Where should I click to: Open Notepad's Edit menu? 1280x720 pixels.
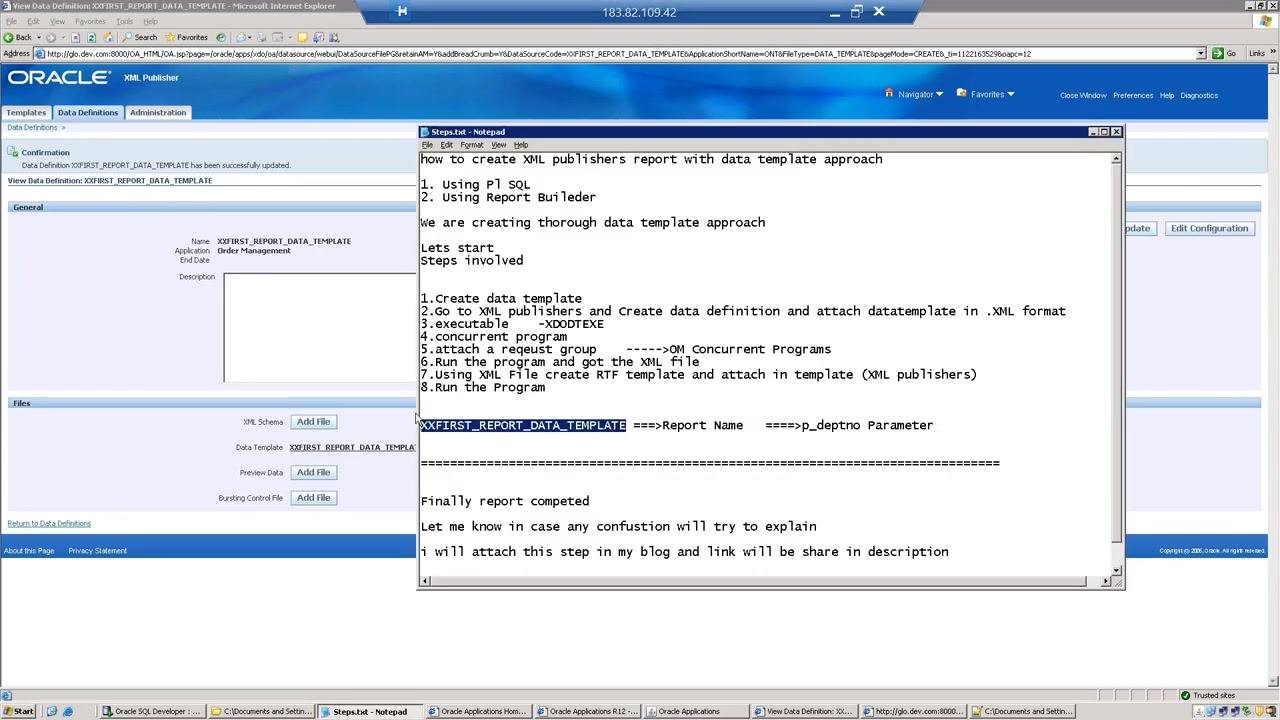[x=447, y=145]
